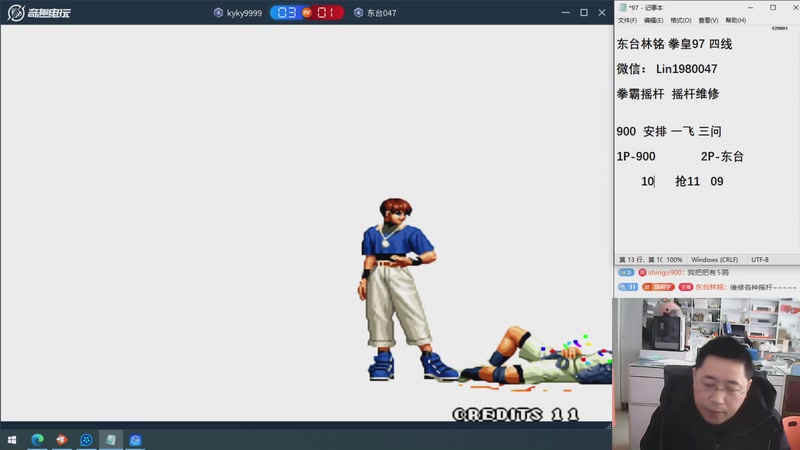Launch Microsoft Edge from the taskbar

click(x=37, y=439)
